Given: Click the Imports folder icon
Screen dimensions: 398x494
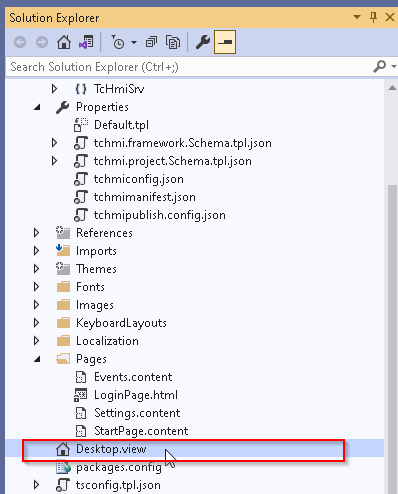Looking at the screenshot, I should coord(63,251).
